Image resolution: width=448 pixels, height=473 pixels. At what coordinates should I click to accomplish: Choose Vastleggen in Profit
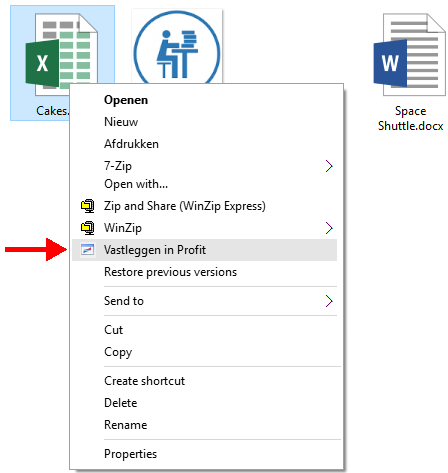pyautogui.click(x=205, y=250)
